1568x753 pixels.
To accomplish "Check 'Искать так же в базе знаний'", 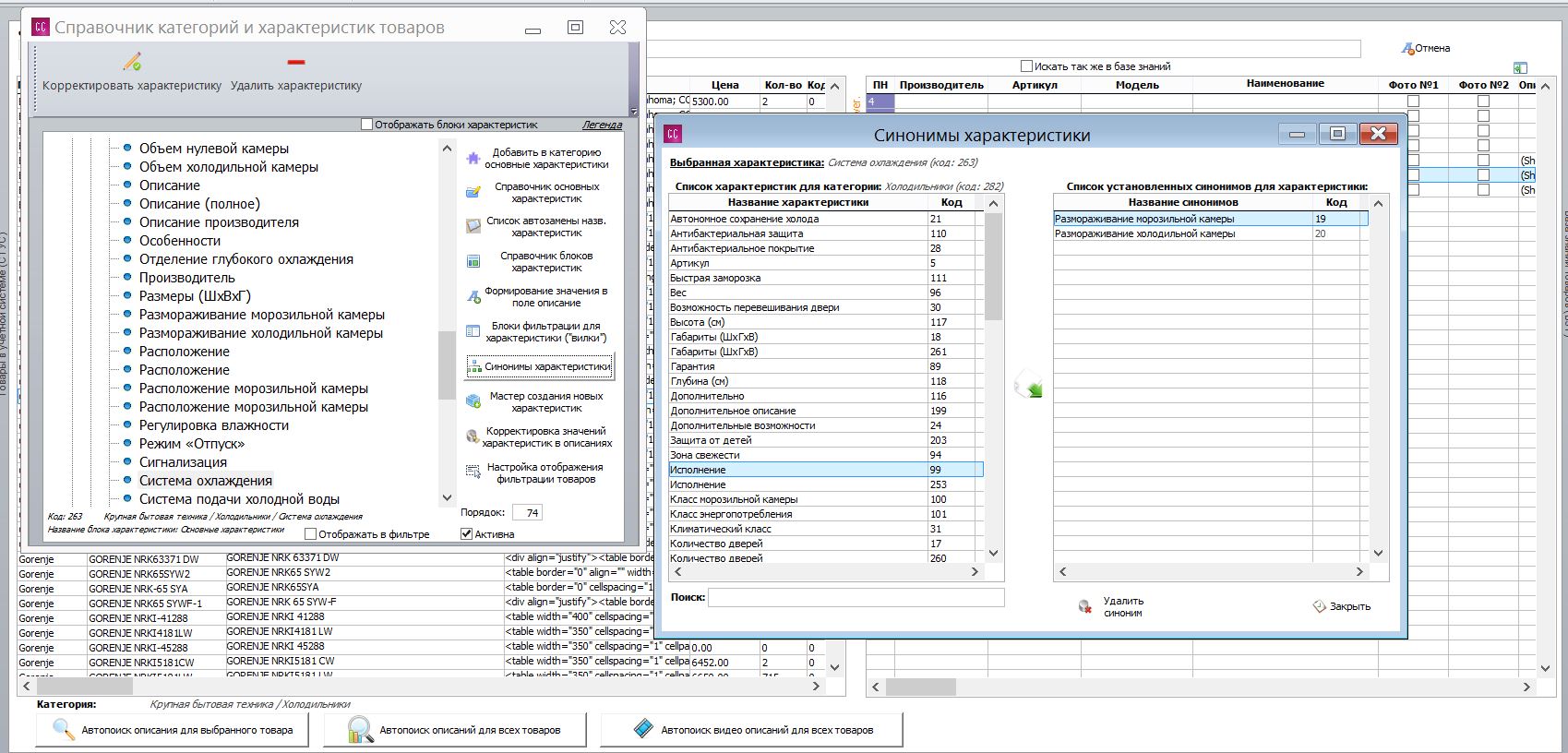I will 1026,66.
